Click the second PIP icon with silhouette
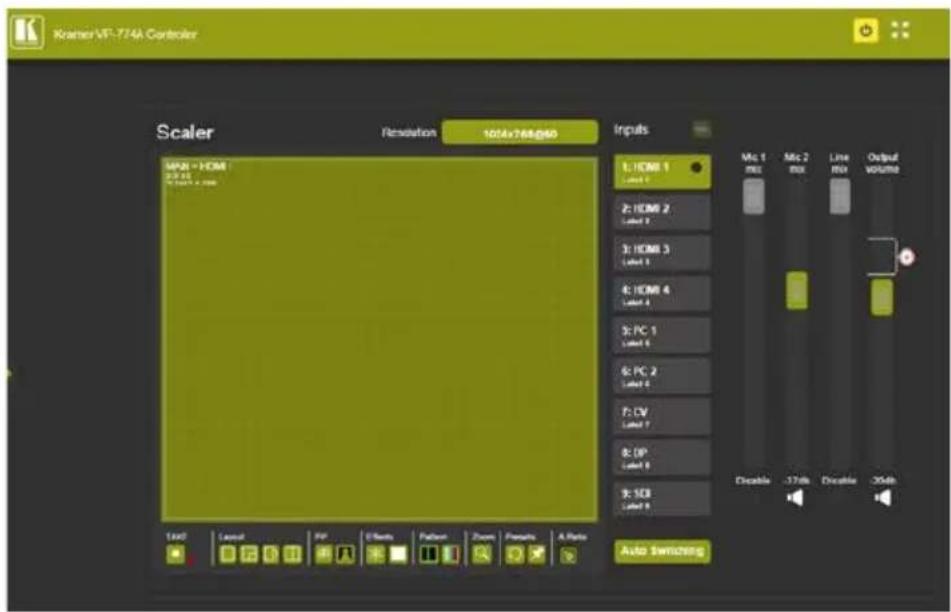This screenshot has width=951, height=612. click(345, 554)
